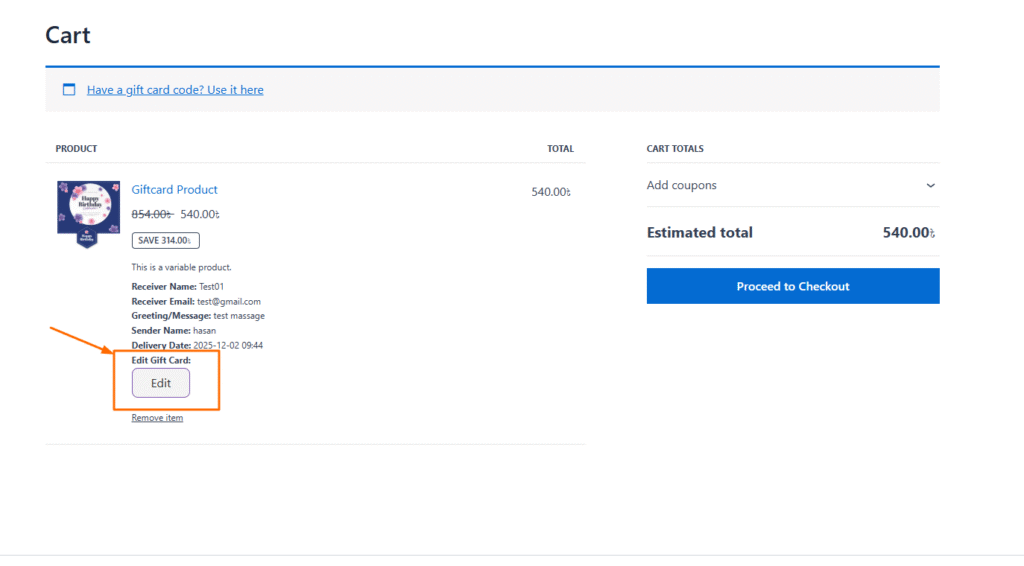Viewport: 1024px width, 566px height.
Task: Click the SAVE 314.00 discount badge
Action: pos(166,240)
